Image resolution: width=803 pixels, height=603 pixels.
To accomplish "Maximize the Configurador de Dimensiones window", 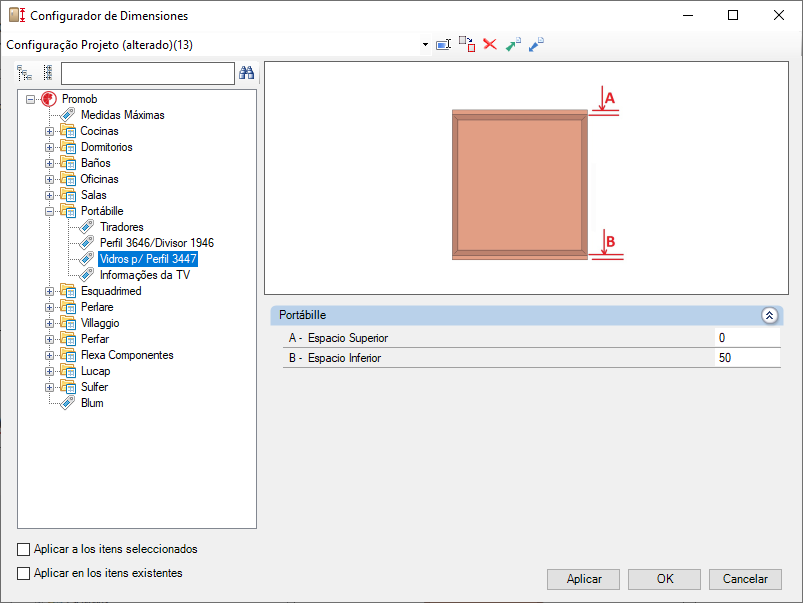I will pyautogui.click(x=733, y=15).
